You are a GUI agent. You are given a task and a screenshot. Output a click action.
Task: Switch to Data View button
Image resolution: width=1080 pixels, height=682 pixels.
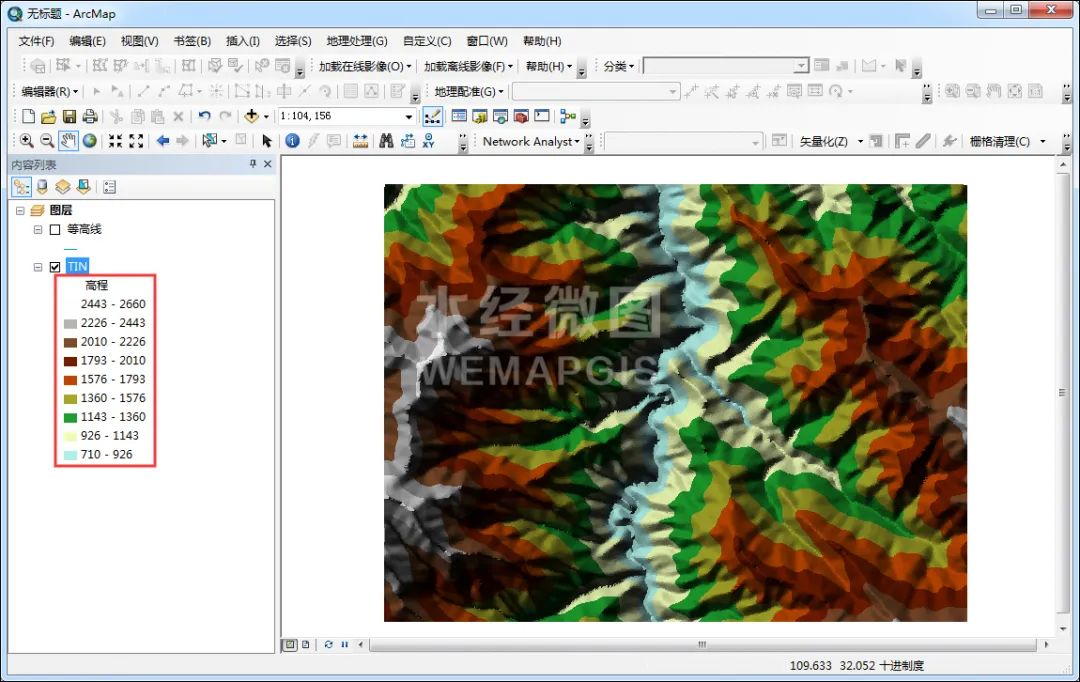(290, 645)
